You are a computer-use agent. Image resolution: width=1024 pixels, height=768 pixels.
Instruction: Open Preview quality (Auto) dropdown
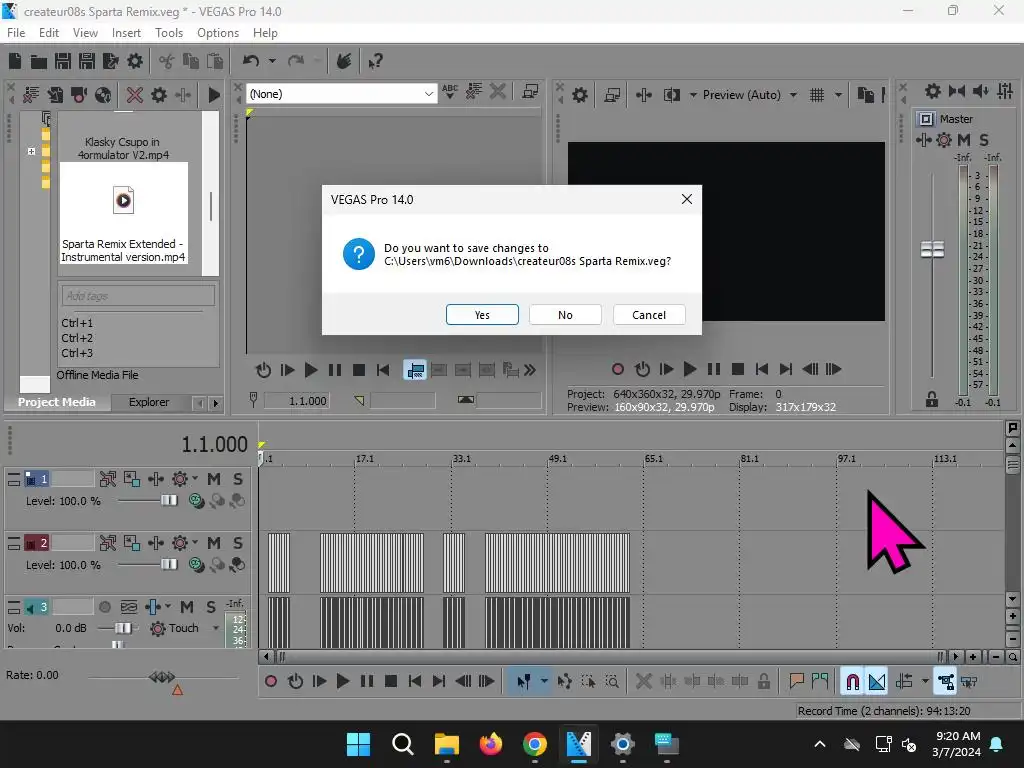point(793,95)
